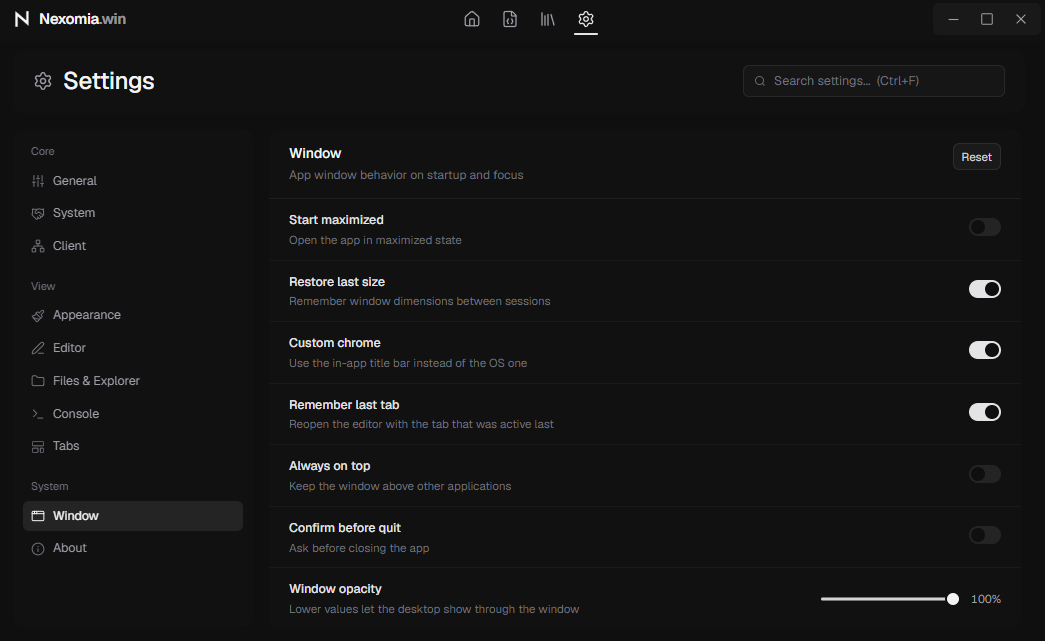This screenshot has height=641, width=1045.
Task: Click 'Lower values let the desktop show' text
Action: point(434,609)
